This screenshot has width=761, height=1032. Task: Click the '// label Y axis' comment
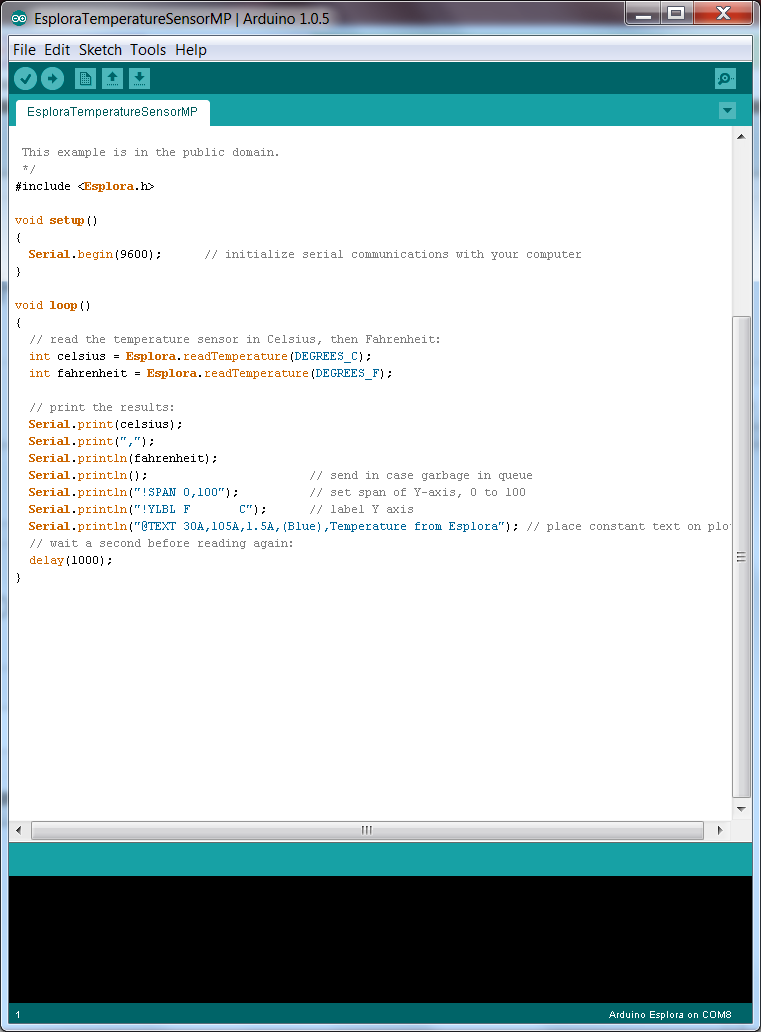[361, 509]
